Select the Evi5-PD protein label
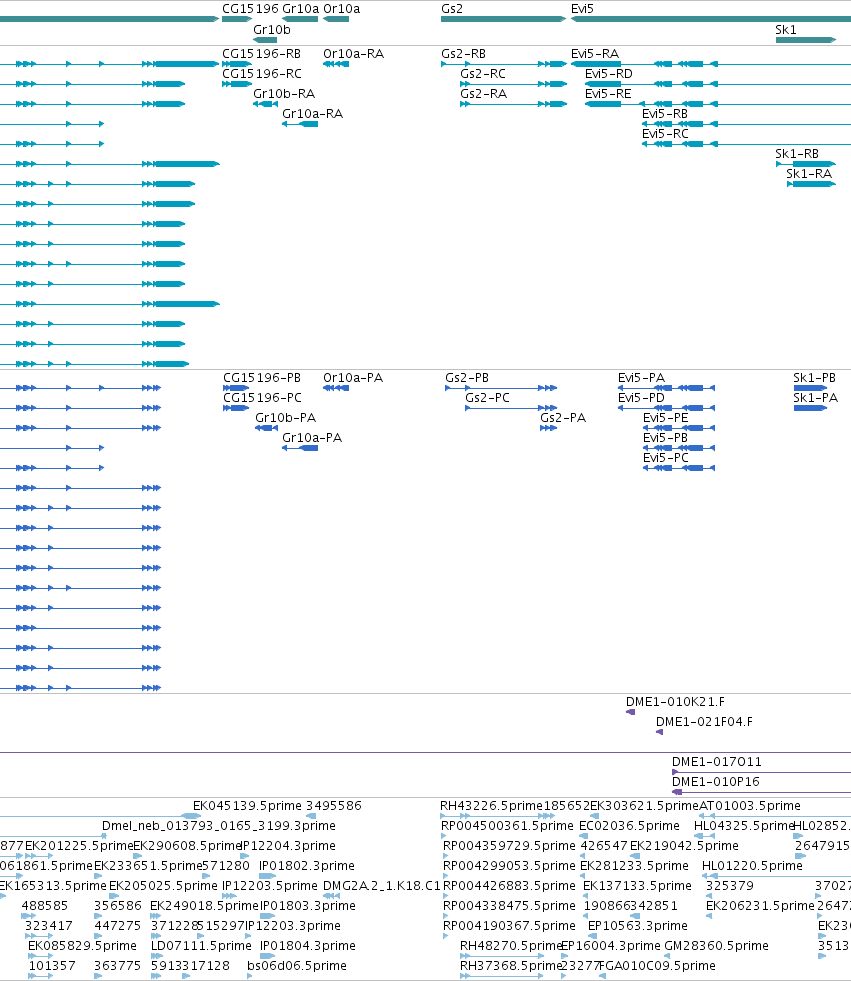The image size is (851, 981). click(x=641, y=398)
